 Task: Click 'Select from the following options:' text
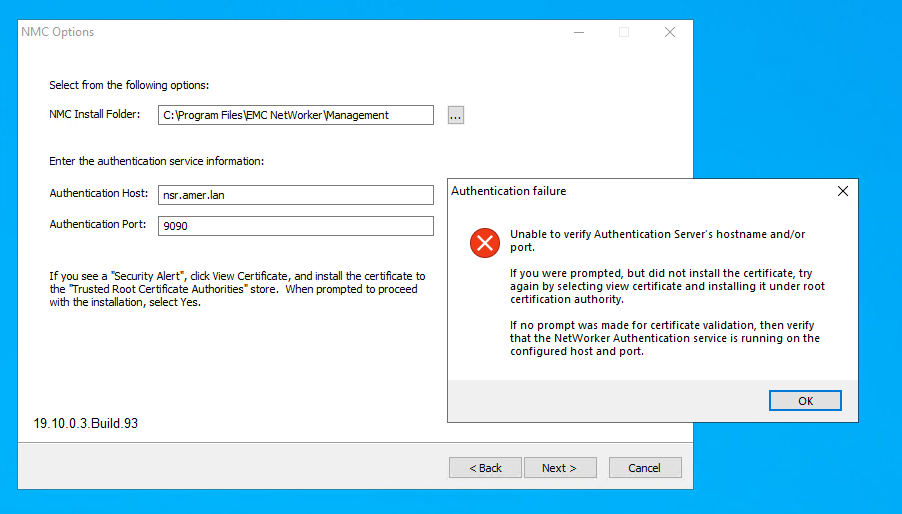pos(129,85)
